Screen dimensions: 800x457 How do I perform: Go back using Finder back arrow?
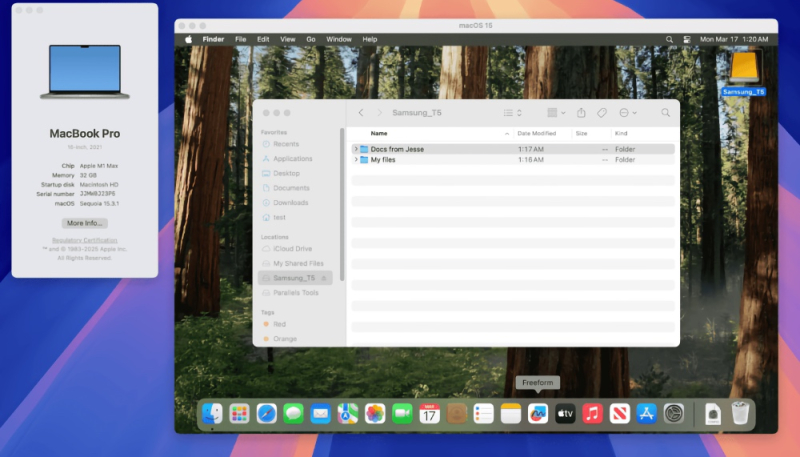pos(361,113)
